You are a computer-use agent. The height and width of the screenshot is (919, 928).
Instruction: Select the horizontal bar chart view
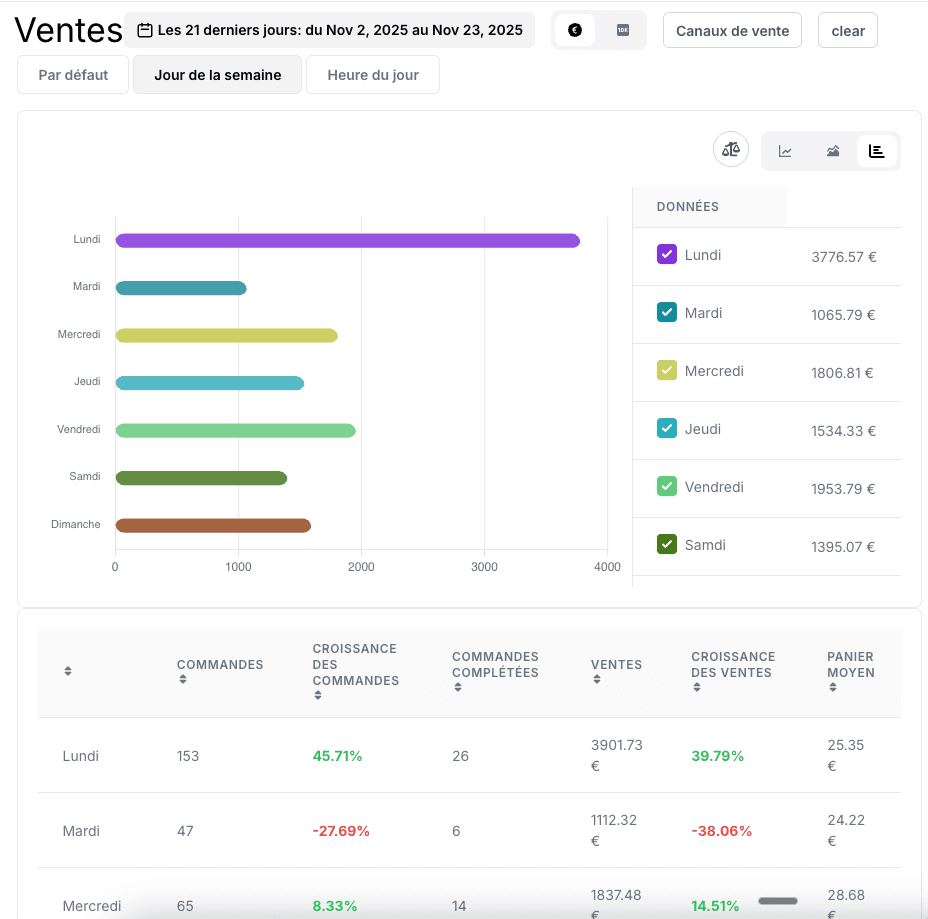[877, 151]
